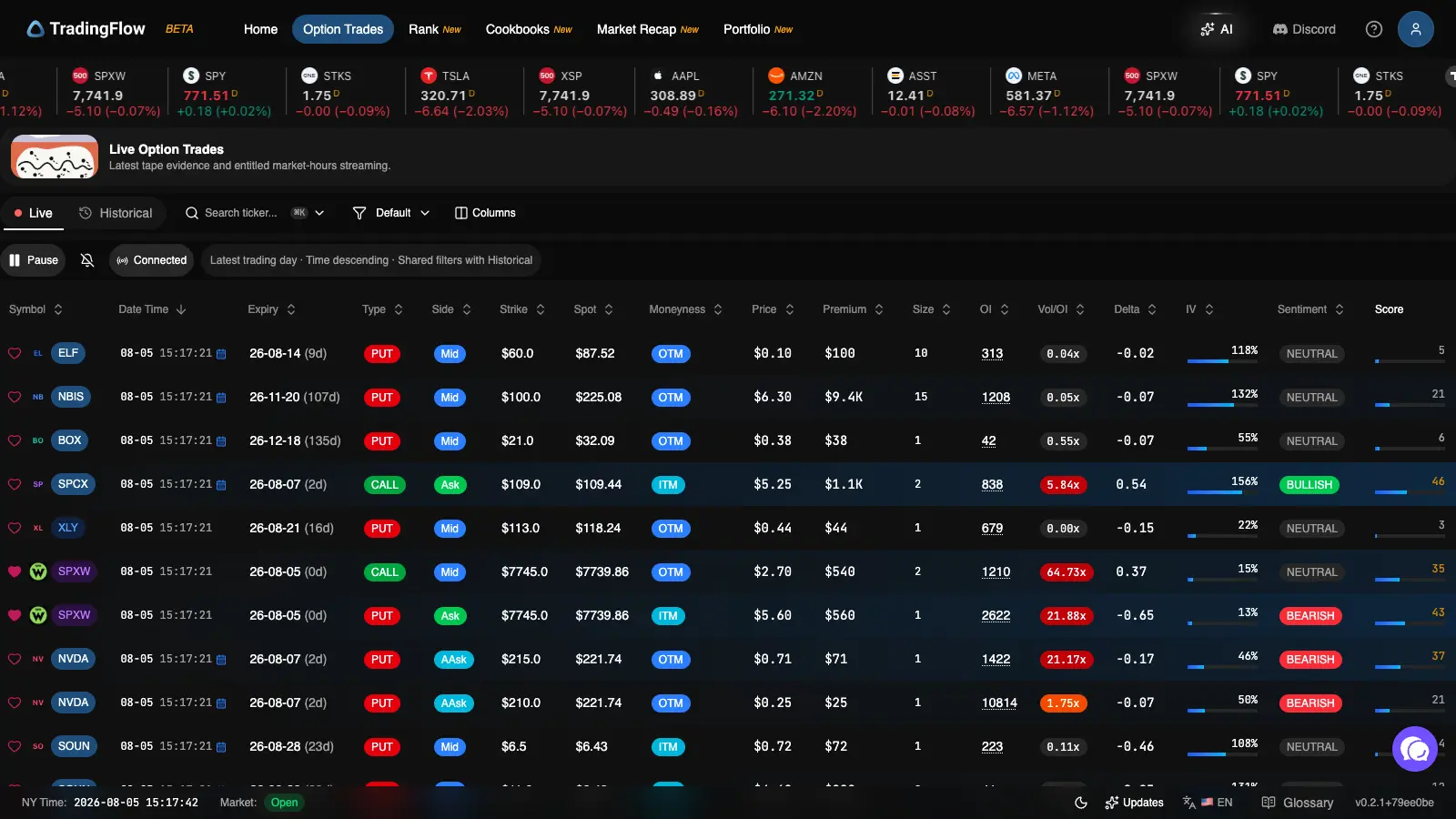Open Cookbooks page

[529, 29]
